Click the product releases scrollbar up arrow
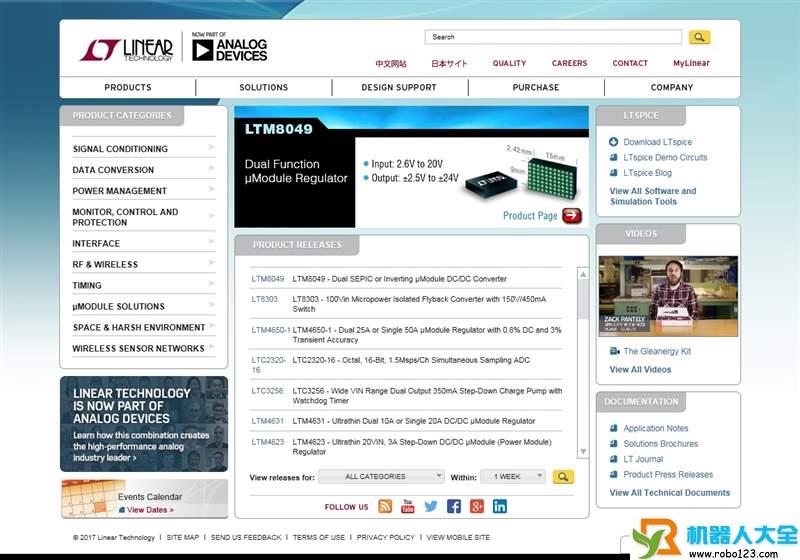The image size is (800, 560). click(x=583, y=274)
